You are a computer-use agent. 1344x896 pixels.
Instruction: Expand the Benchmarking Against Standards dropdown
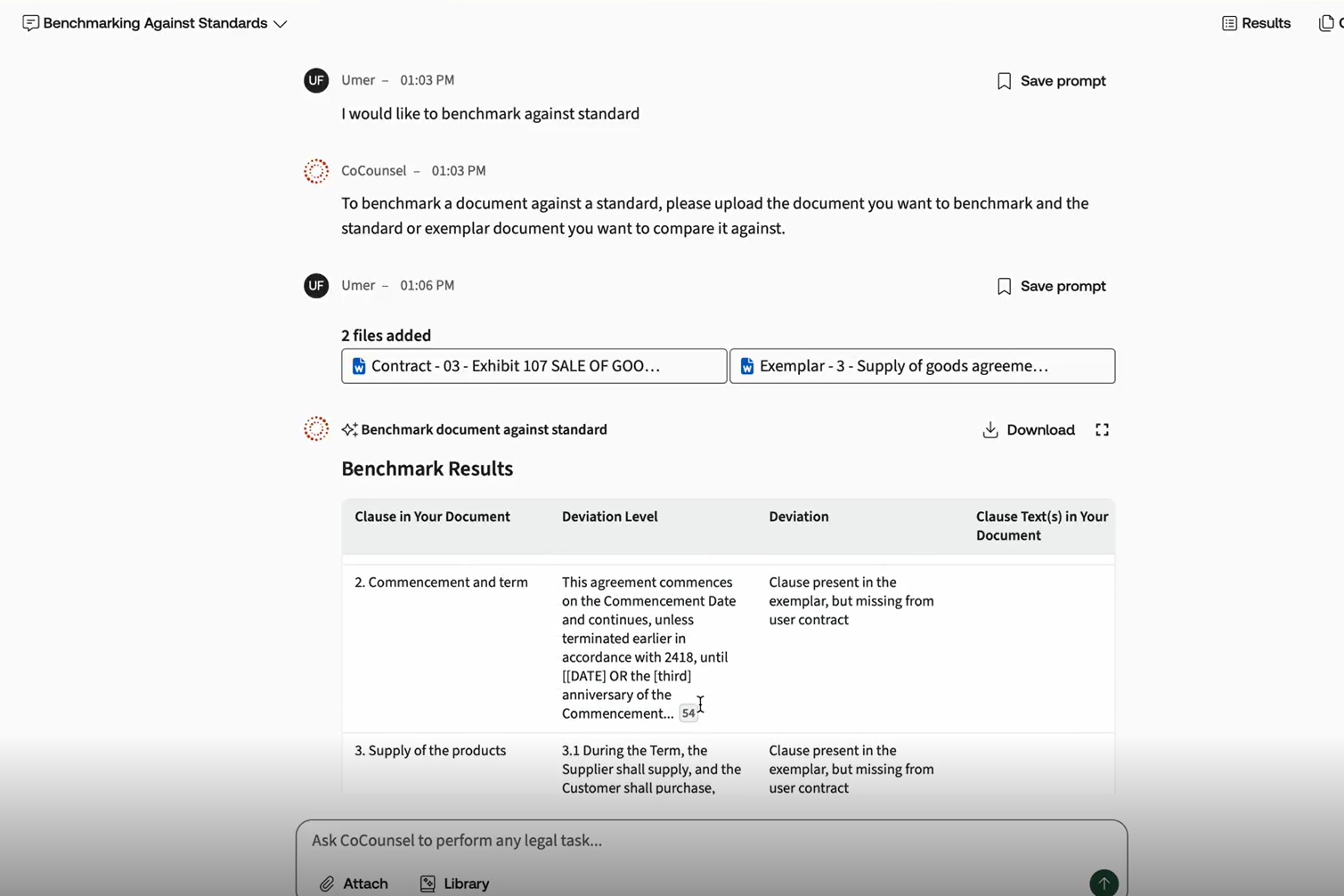coord(281,24)
